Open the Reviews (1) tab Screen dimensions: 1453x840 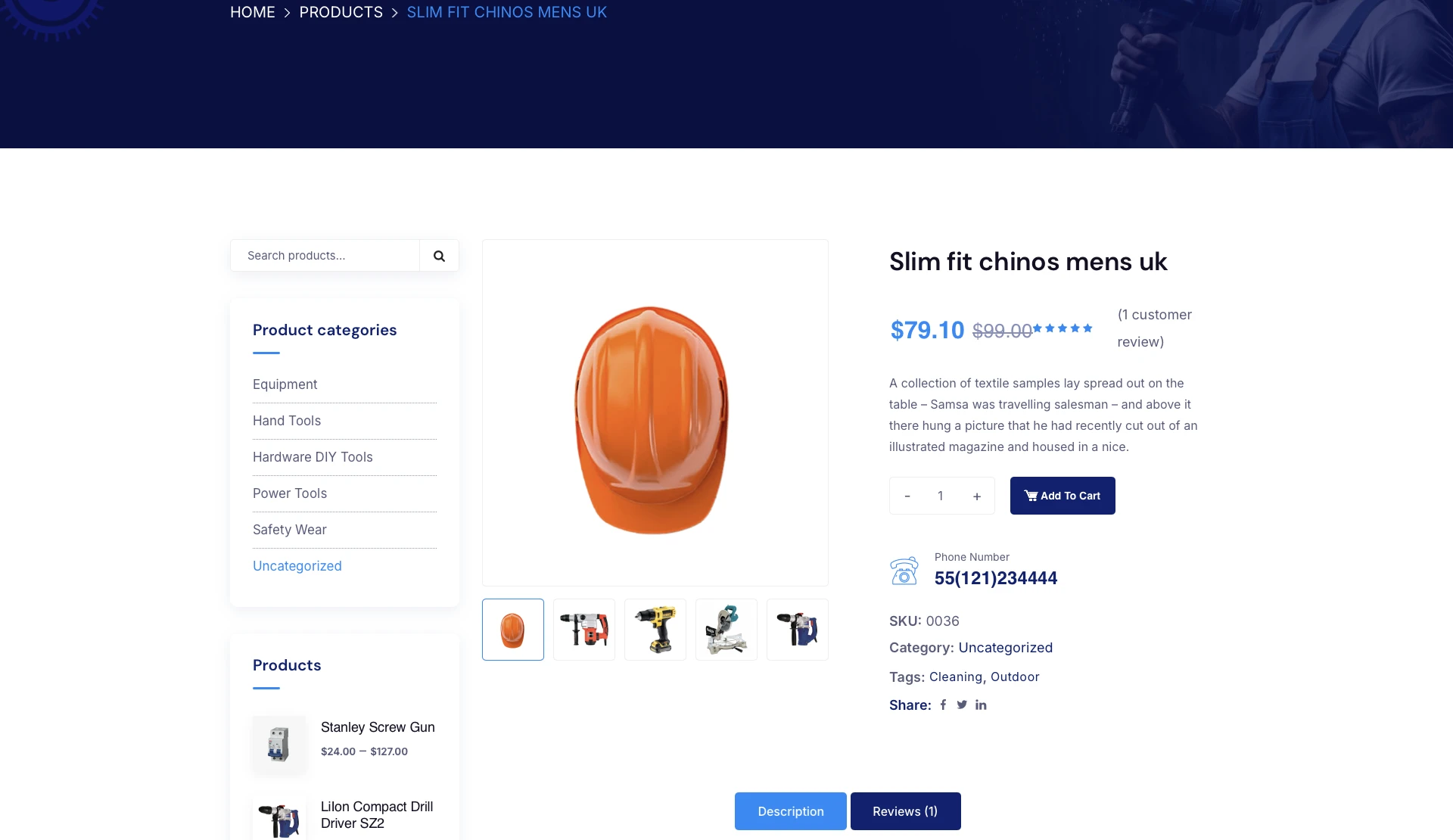click(x=906, y=811)
